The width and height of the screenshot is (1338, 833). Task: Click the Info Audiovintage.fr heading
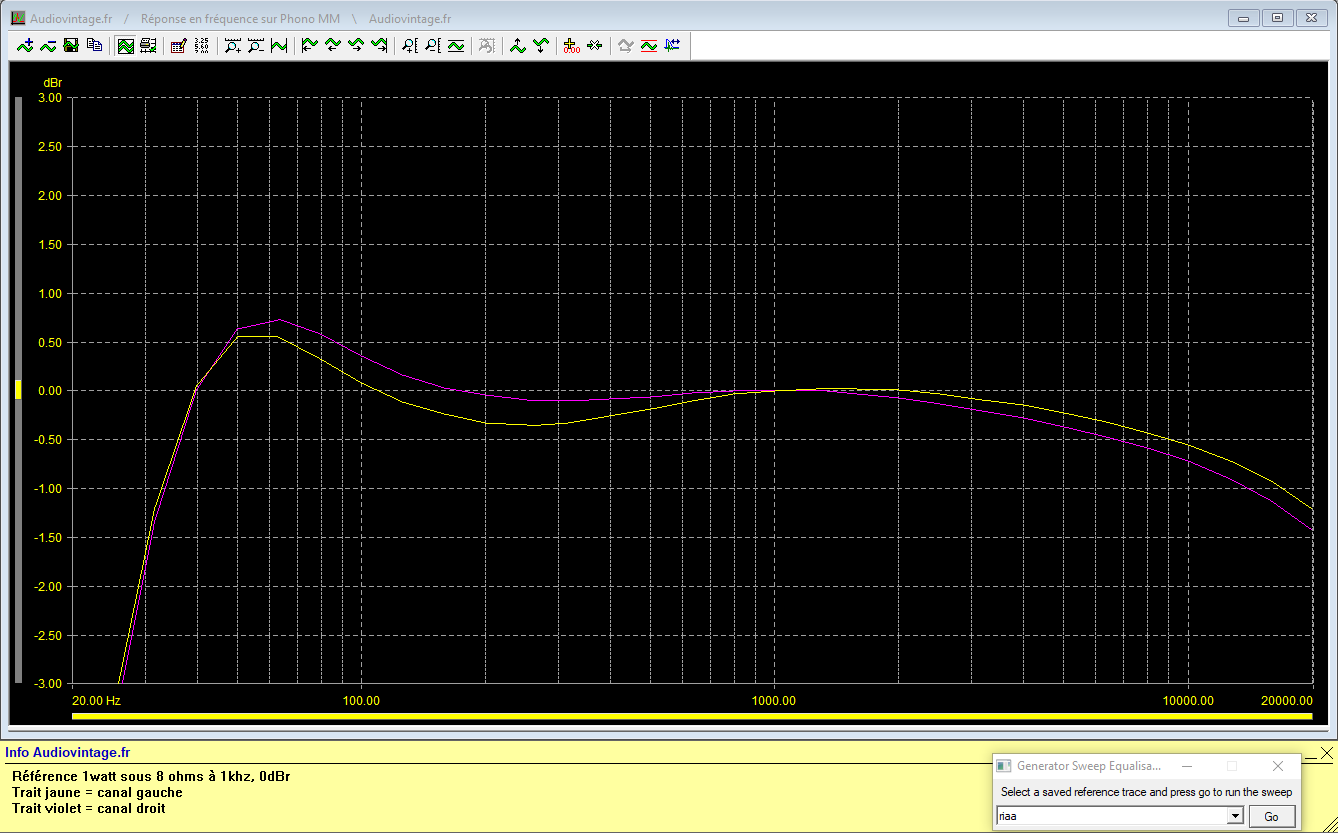click(67, 752)
